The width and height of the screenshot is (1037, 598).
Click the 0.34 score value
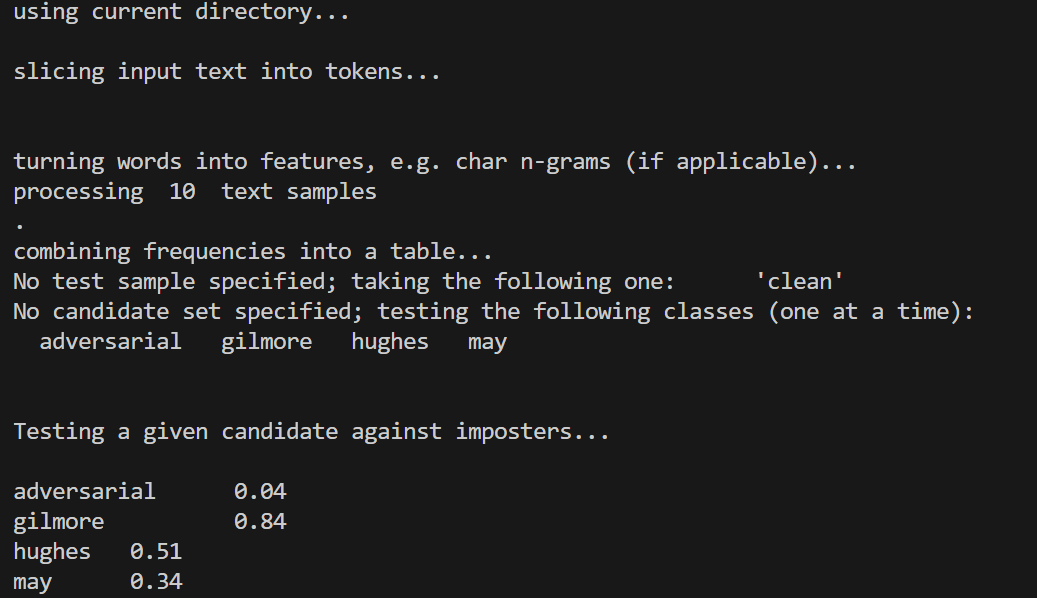point(156,582)
